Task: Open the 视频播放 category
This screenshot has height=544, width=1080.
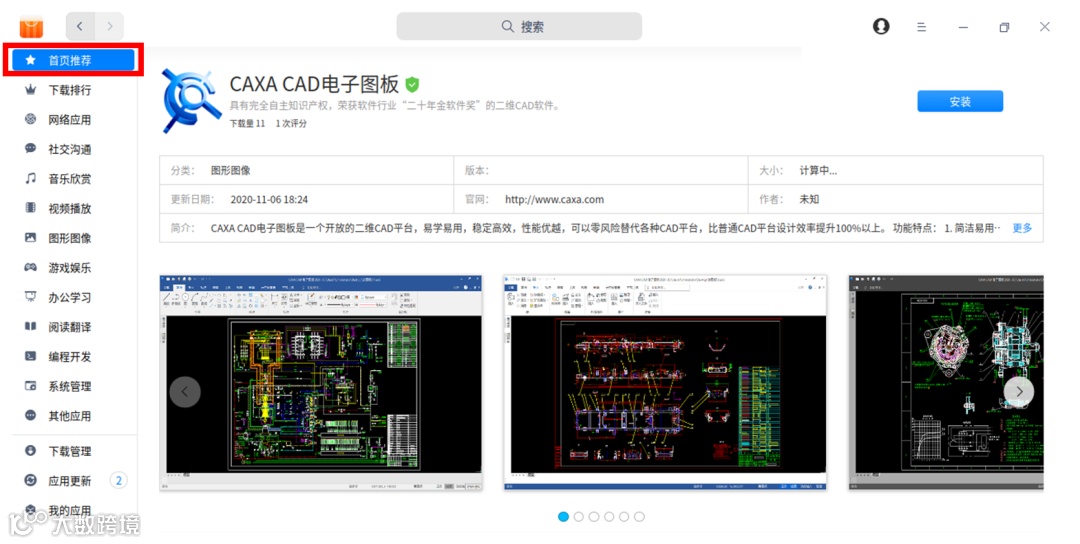Action: pos(70,208)
